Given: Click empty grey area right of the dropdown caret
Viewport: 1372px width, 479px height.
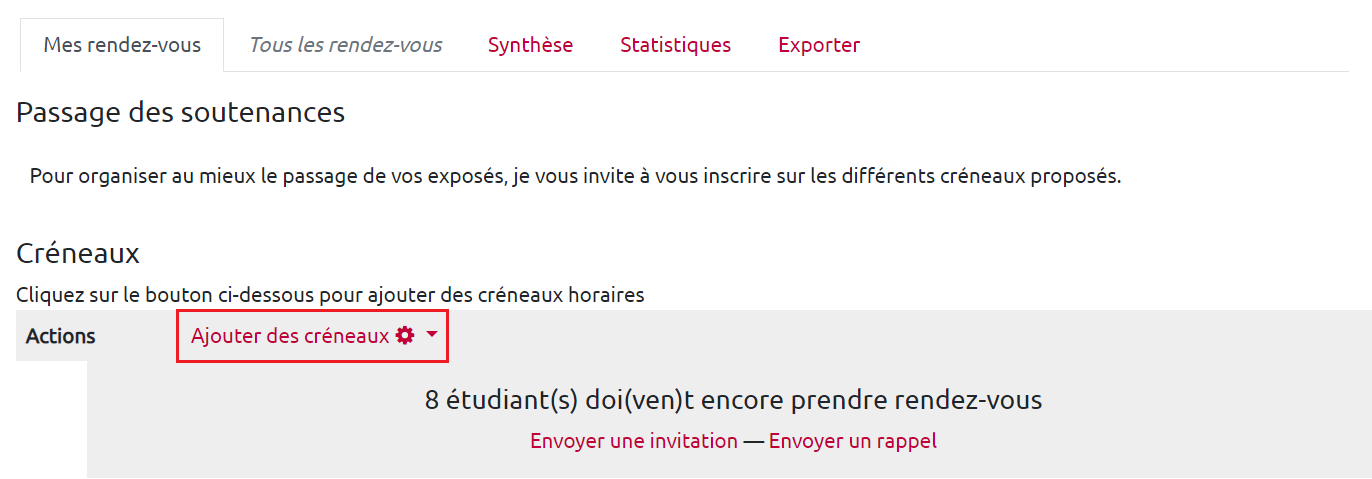Looking at the screenshot, I should 800,336.
